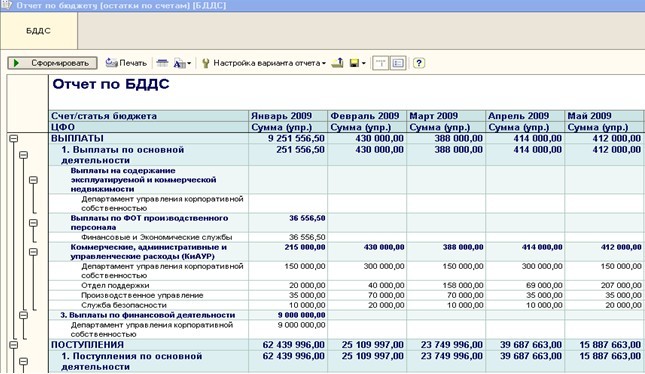Viewport: 645px width, 374px height.
Task: Click the printer icon beside Печать
Action: point(111,63)
